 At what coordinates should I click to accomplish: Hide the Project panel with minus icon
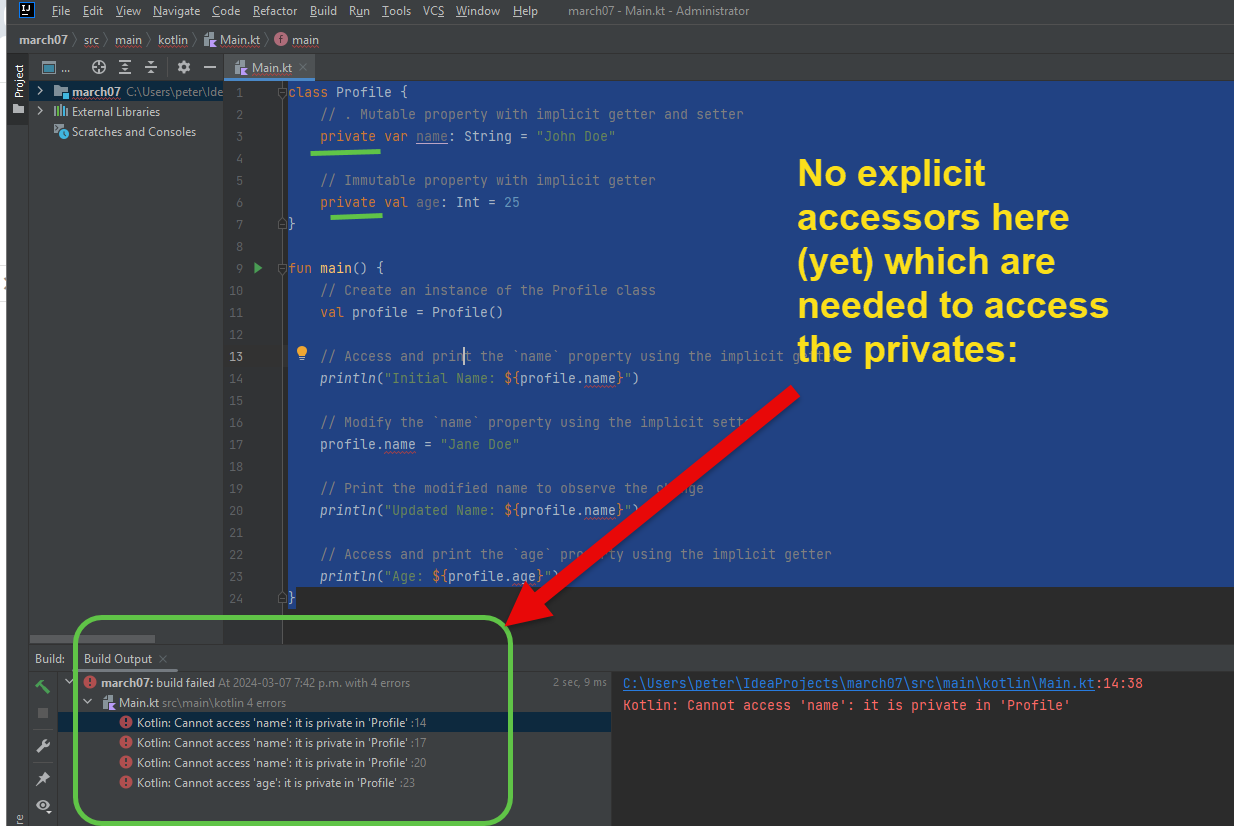click(x=210, y=67)
